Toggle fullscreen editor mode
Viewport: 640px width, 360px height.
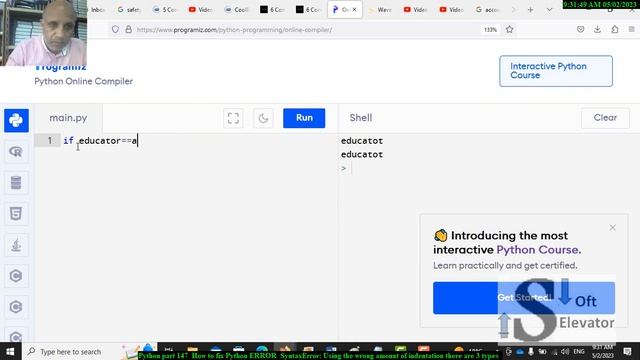click(233, 118)
